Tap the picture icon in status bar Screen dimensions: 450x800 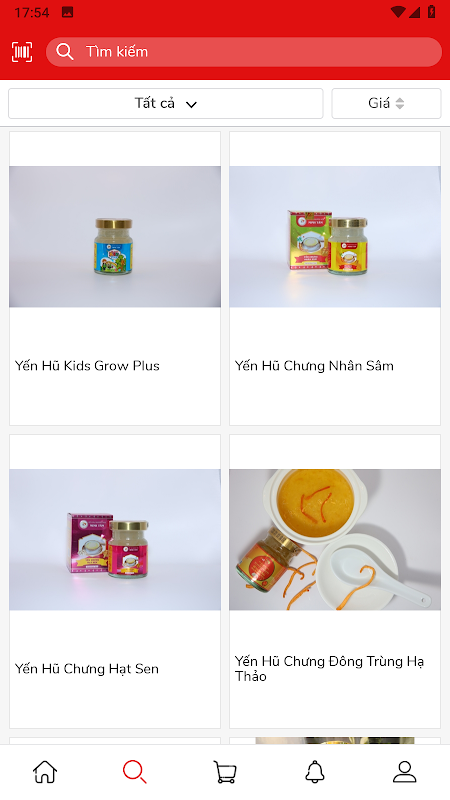[67, 12]
